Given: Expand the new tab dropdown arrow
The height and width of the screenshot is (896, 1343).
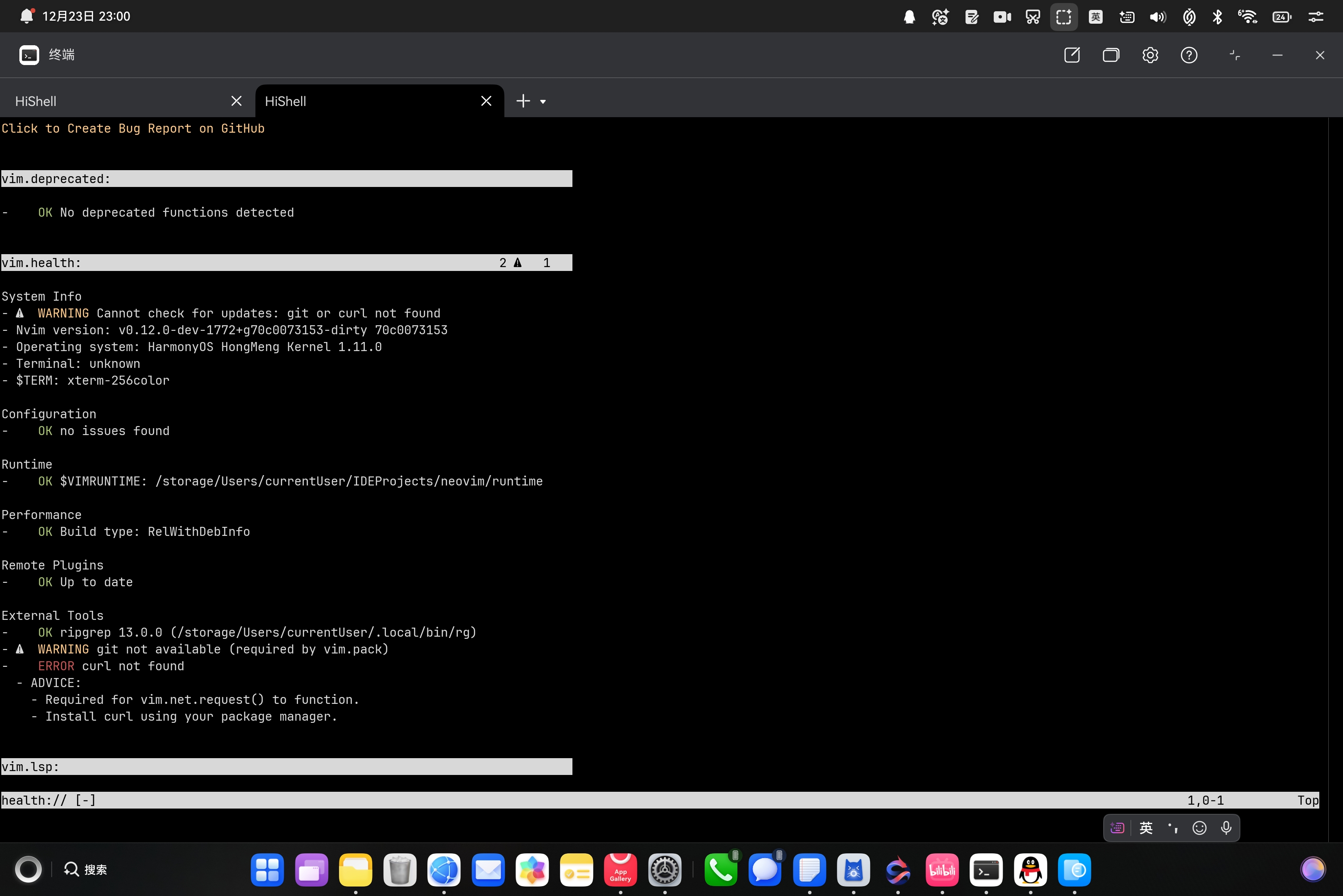Looking at the screenshot, I should pyautogui.click(x=543, y=102).
